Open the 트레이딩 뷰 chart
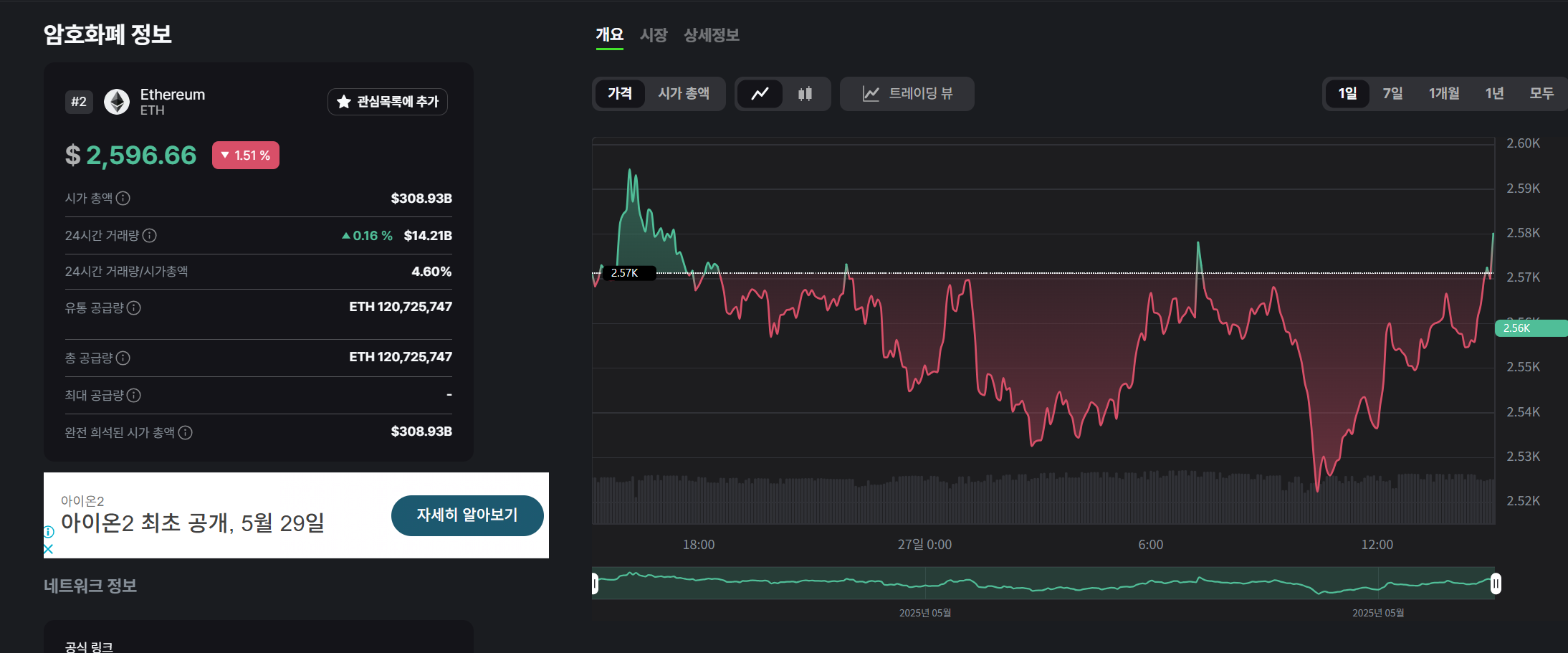The height and width of the screenshot is (653, 1568). coord(907,94)
